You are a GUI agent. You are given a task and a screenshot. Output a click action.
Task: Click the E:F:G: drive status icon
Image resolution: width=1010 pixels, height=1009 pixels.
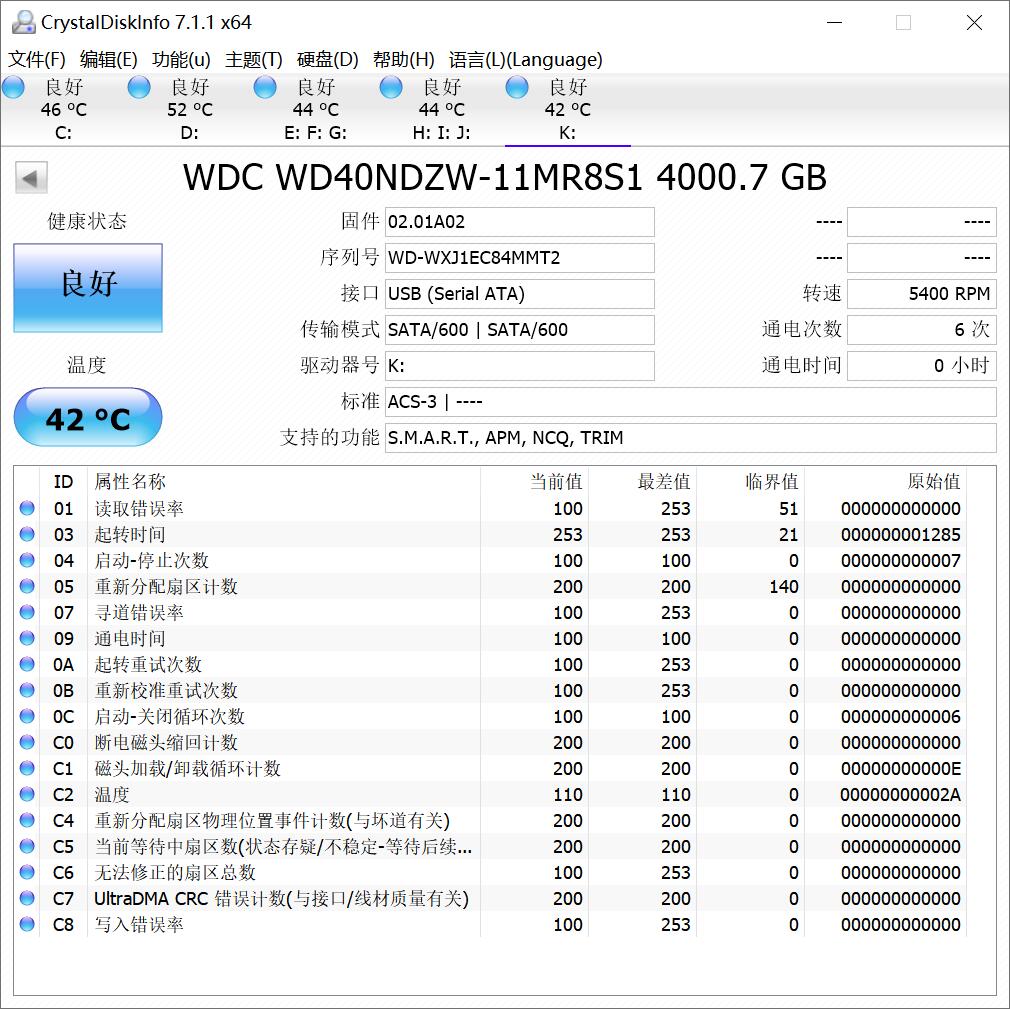point(265,87)
